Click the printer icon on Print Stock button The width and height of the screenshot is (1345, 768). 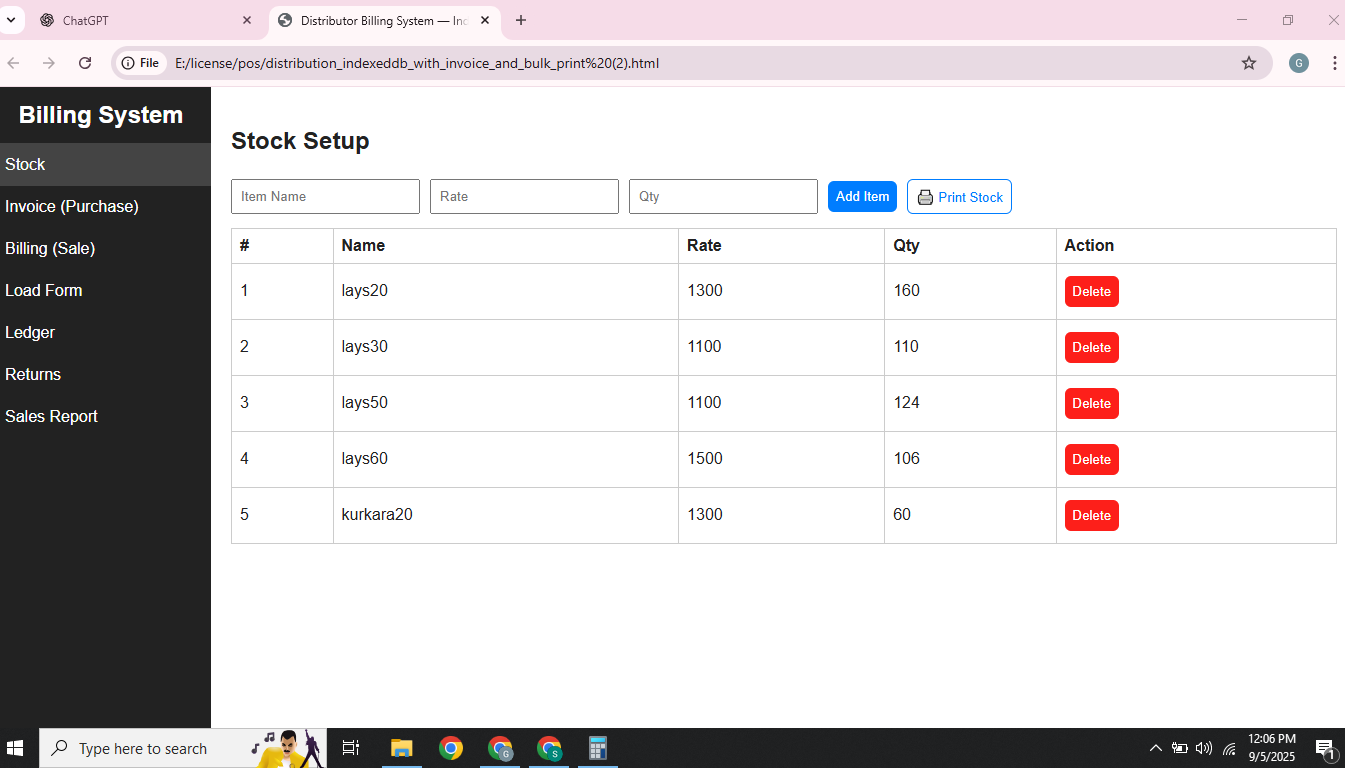[x=925, y=196]
